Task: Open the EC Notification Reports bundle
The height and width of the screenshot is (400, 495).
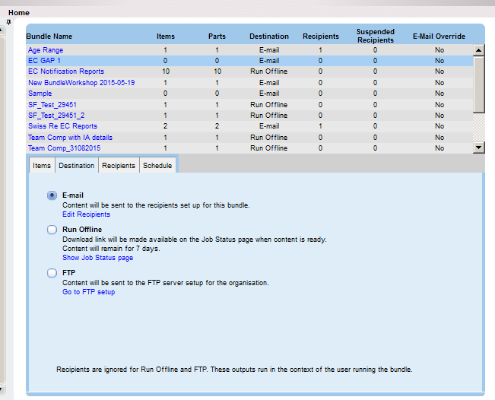Action: [66, 71]
